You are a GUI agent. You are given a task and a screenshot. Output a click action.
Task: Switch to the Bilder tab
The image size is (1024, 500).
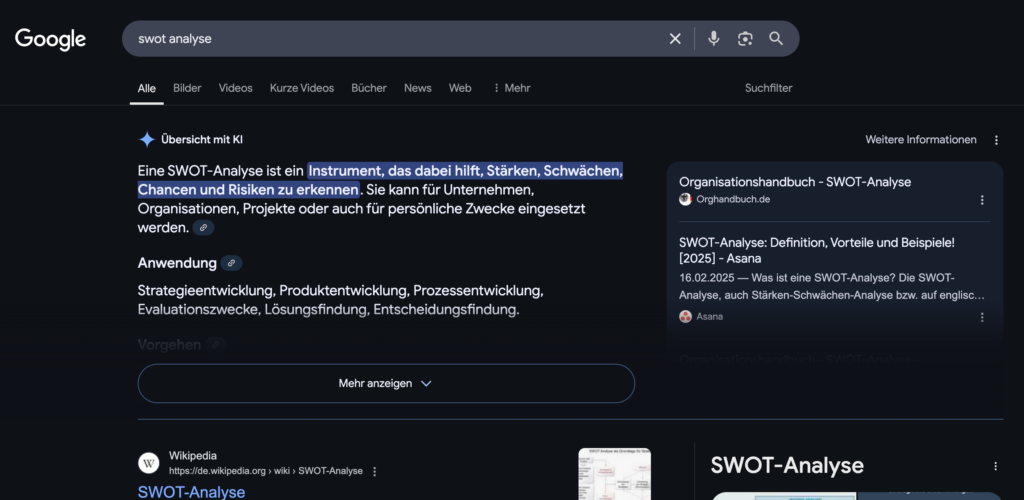pyautogui.click(x=187, y=88)
